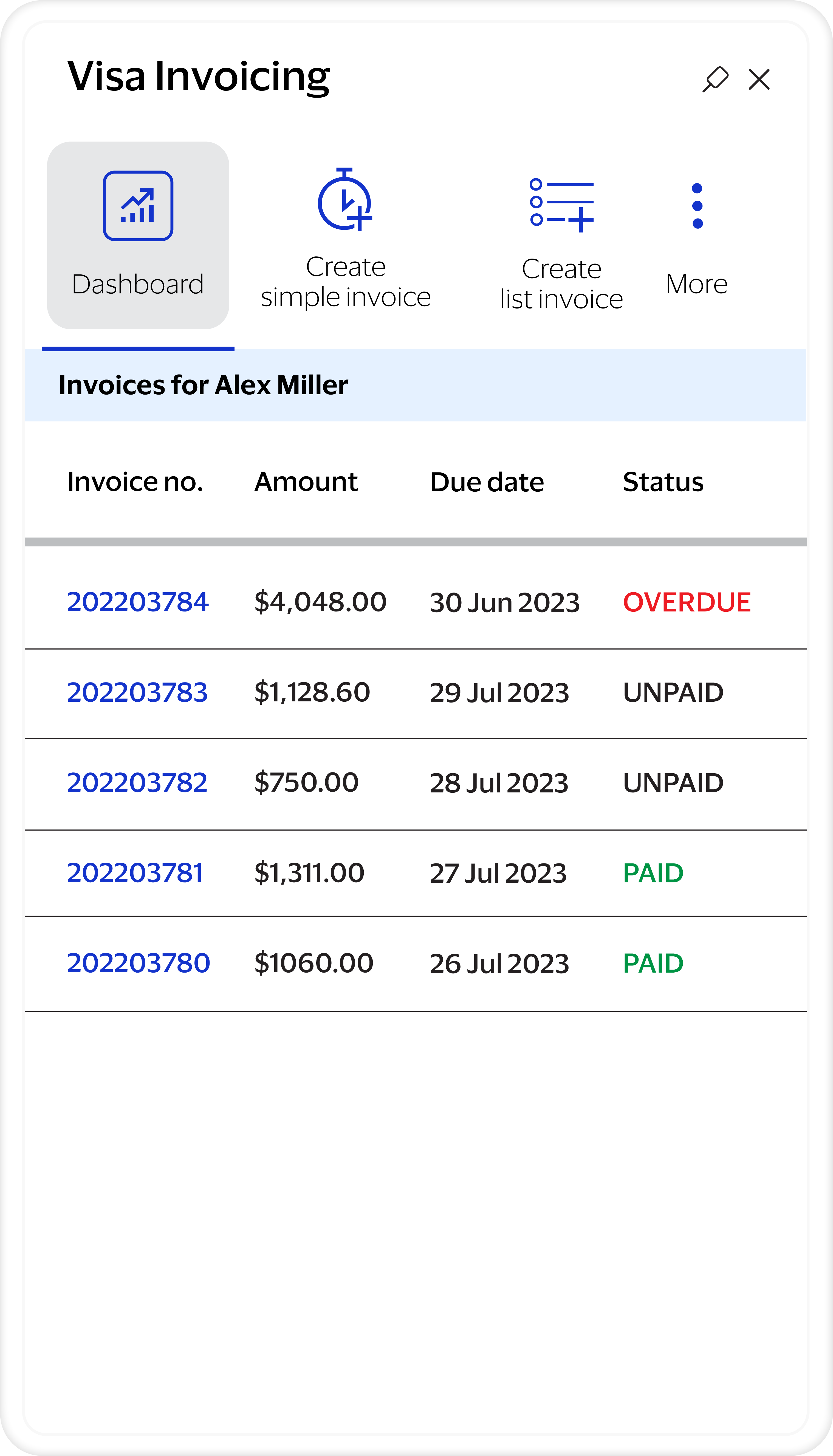
Task: Open the More three-dots menu
Action: [x=697, y=206]
